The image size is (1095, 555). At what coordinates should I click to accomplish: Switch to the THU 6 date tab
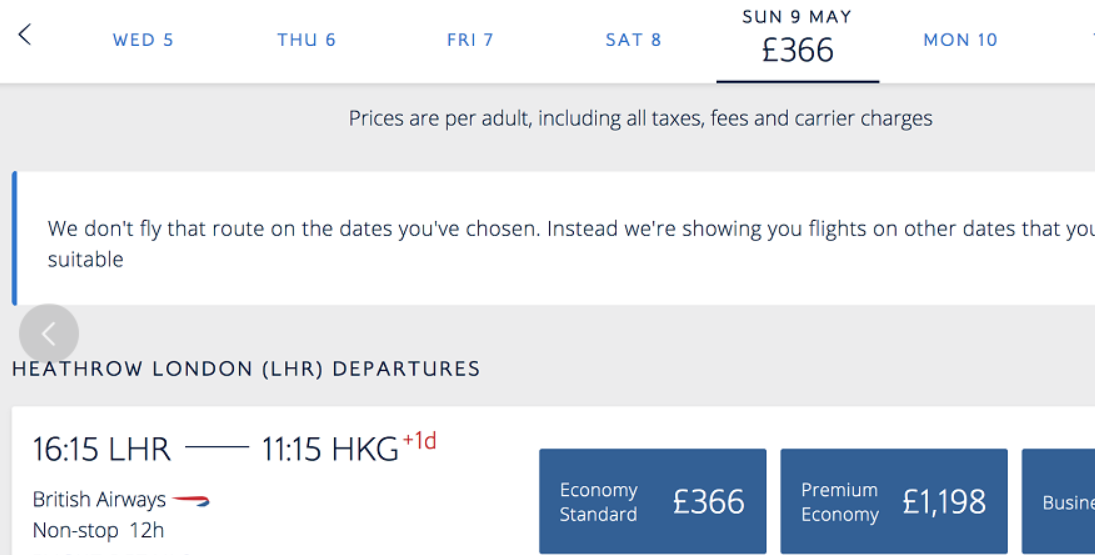307,40
